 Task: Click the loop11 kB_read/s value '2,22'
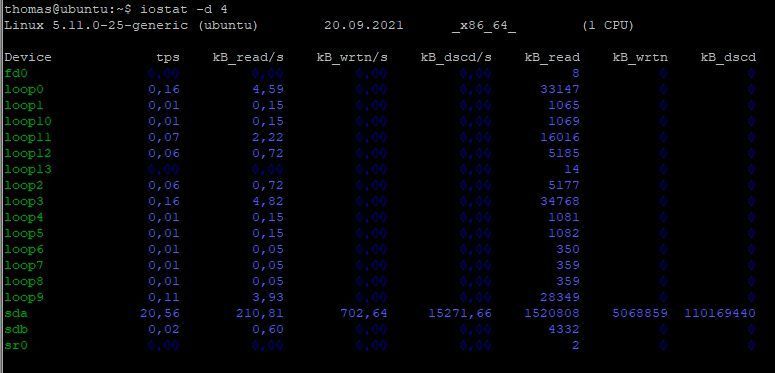268,137
